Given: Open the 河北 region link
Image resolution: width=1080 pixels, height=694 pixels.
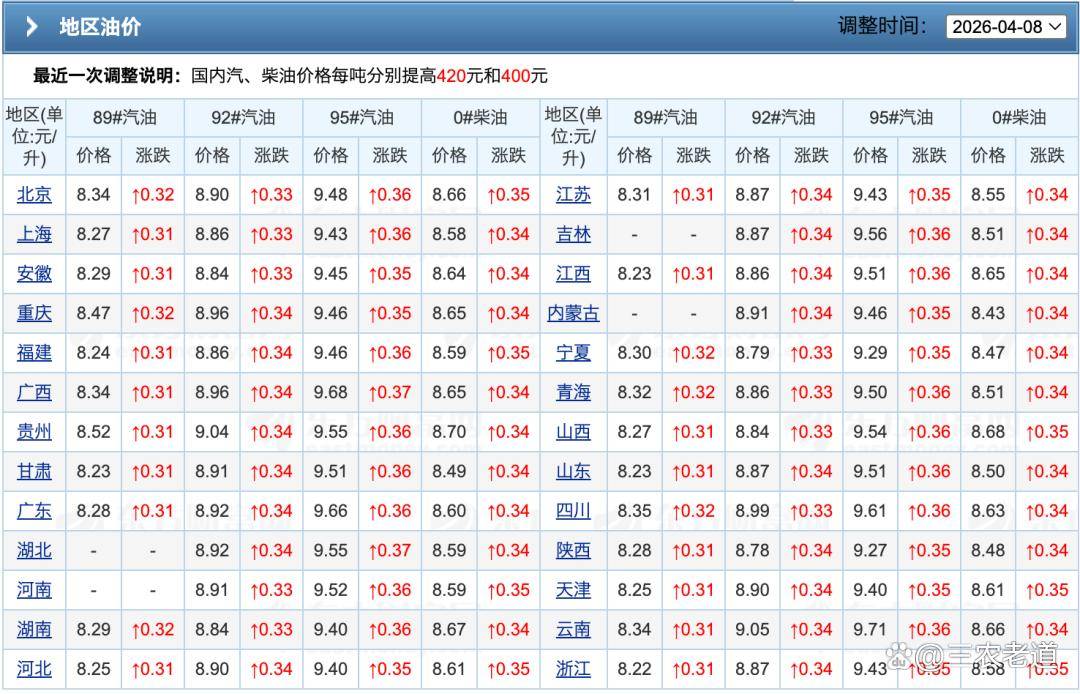Looking at the screenshot, I should pyautogui.click(x=34, y=669).
